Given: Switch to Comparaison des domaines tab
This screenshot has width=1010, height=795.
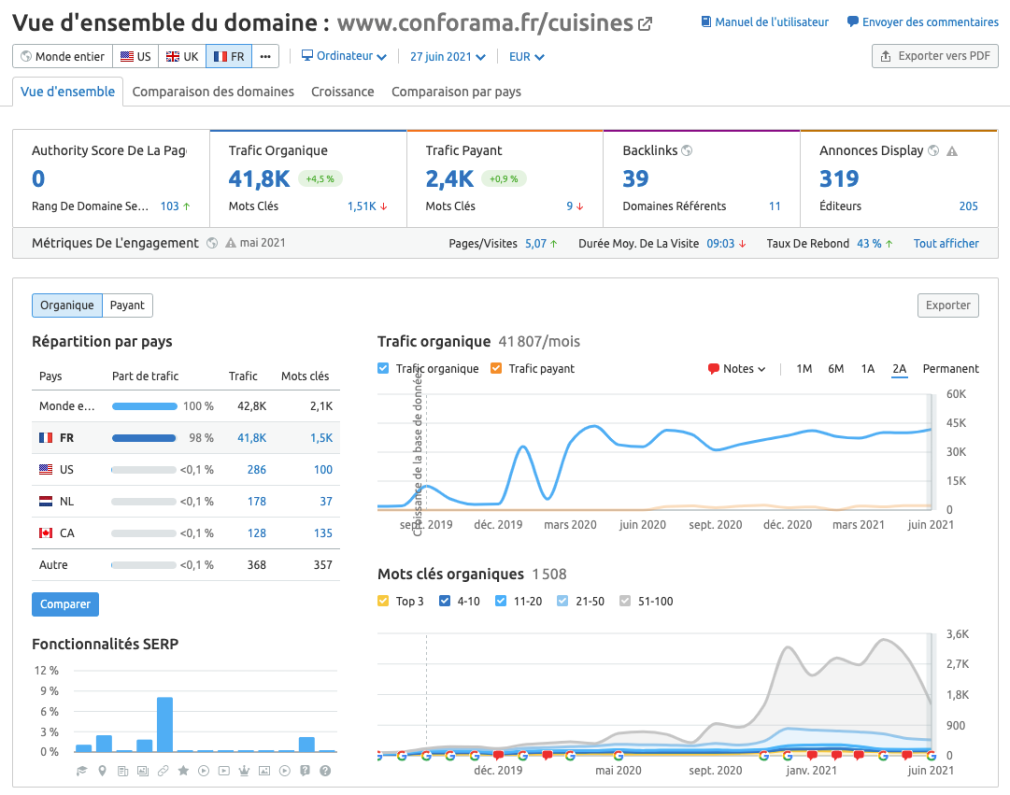Looking at the screenshot, I should click(x=213, y=91).
